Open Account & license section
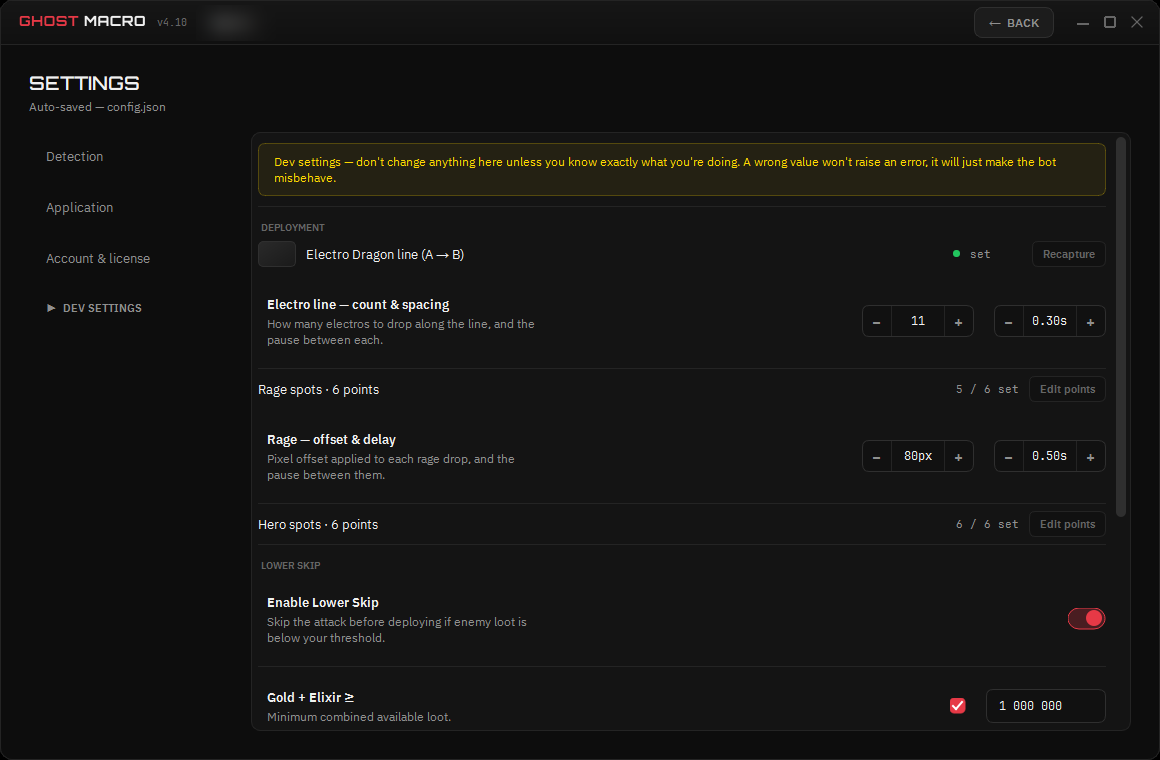 (x=98, y=259)
